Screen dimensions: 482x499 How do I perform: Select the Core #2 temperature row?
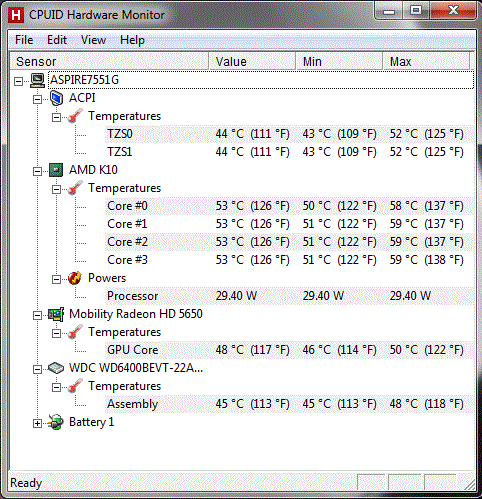290,242
